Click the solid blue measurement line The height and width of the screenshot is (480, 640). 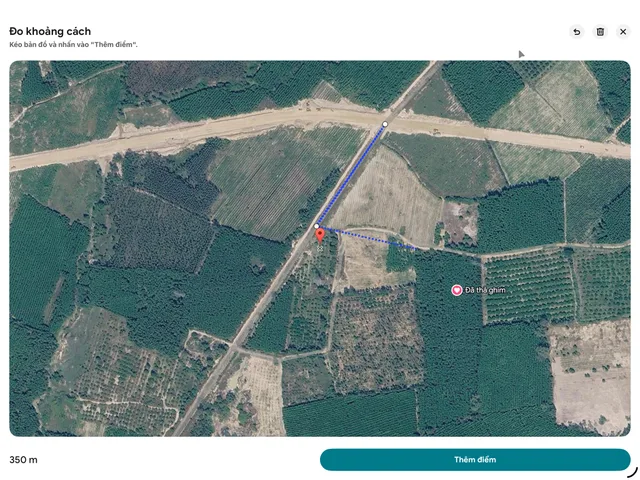pos(351,175)
